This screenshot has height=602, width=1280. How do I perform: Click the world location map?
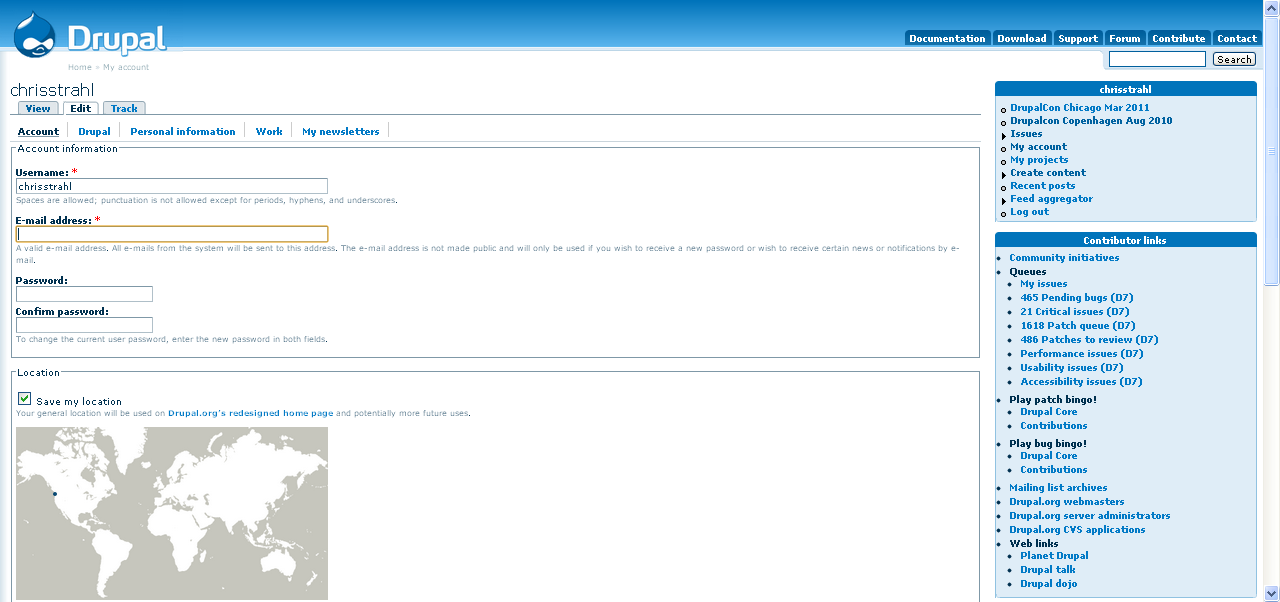click(172, 514)
